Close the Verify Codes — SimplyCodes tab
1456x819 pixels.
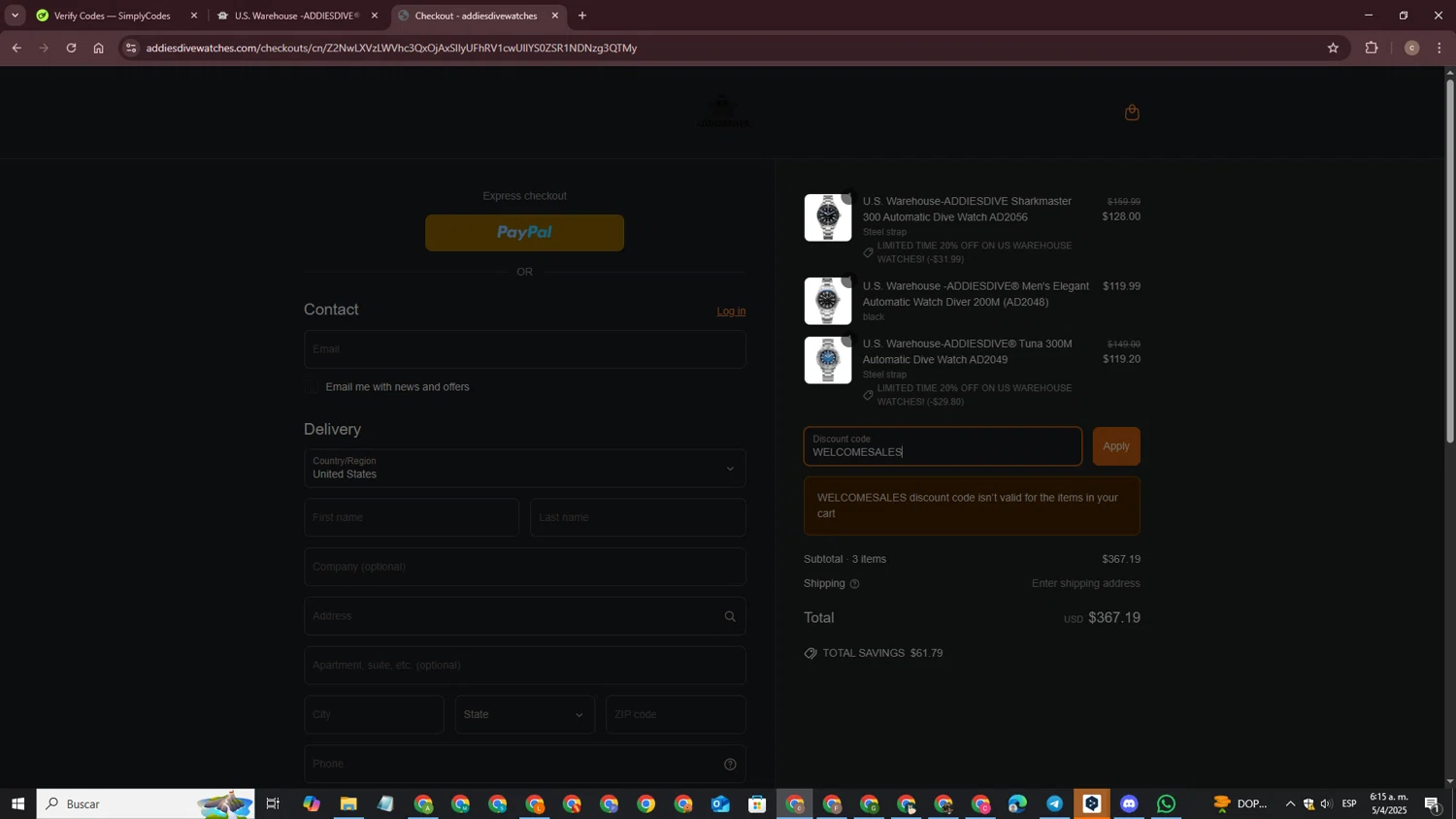coord(194,16)
